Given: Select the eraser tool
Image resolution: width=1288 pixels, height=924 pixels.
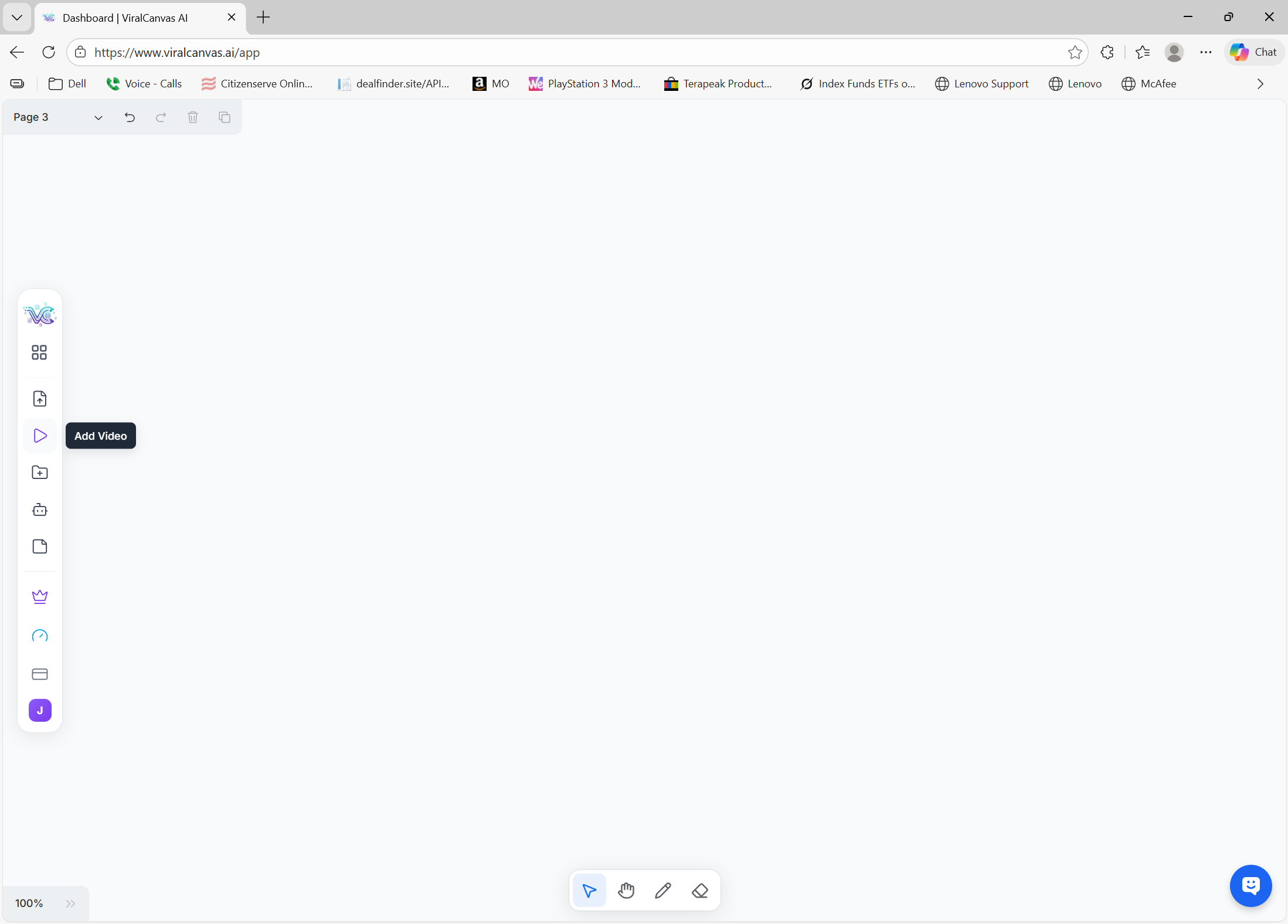Looking at the screenshot, I should pos(700,891).
